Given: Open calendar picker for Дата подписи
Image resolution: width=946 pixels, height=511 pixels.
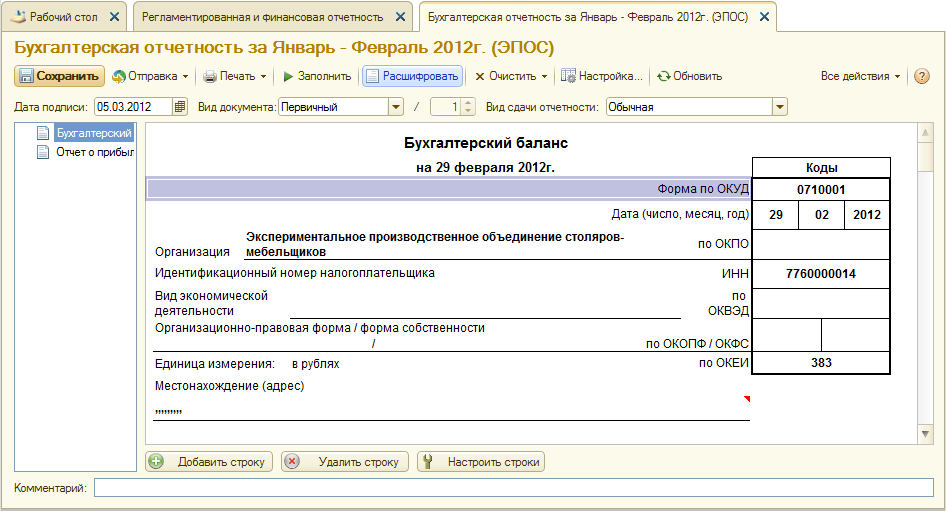Looking at the screenshot, I should [x=180, y=107].
